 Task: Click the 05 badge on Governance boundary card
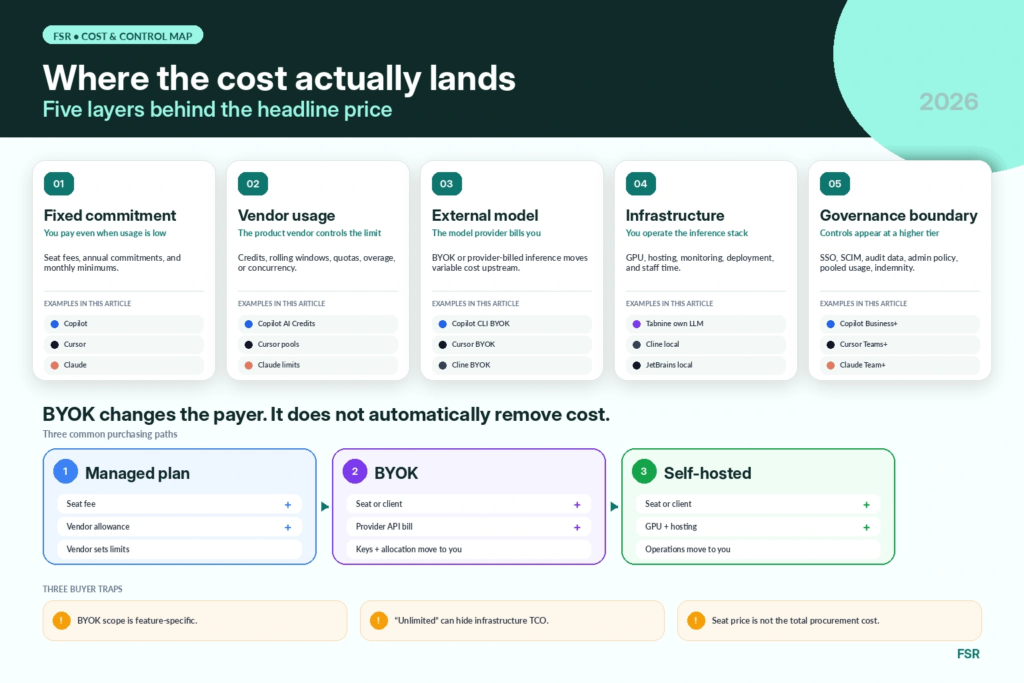pos(835,183)
